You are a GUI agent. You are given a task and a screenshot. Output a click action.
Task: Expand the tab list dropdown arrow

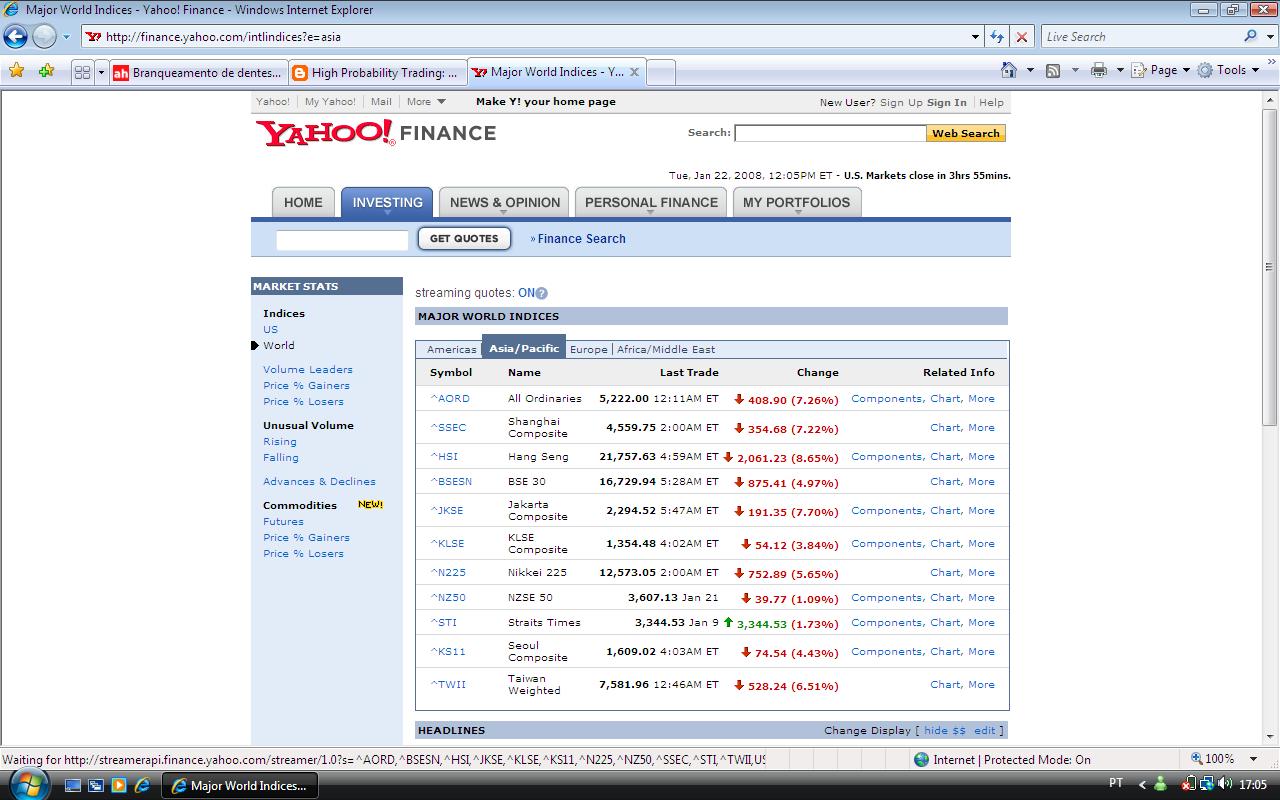(x=101, y=72)
